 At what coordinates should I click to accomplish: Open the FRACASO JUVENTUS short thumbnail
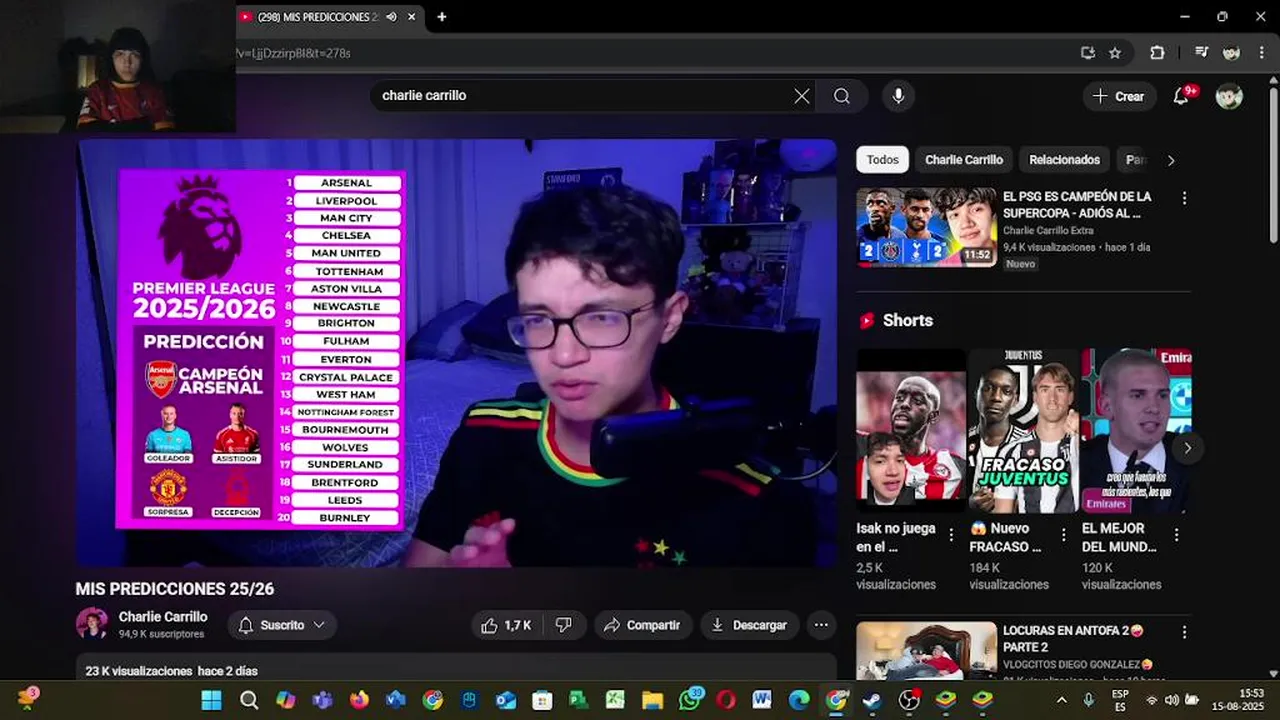(x=1024, y=430)
